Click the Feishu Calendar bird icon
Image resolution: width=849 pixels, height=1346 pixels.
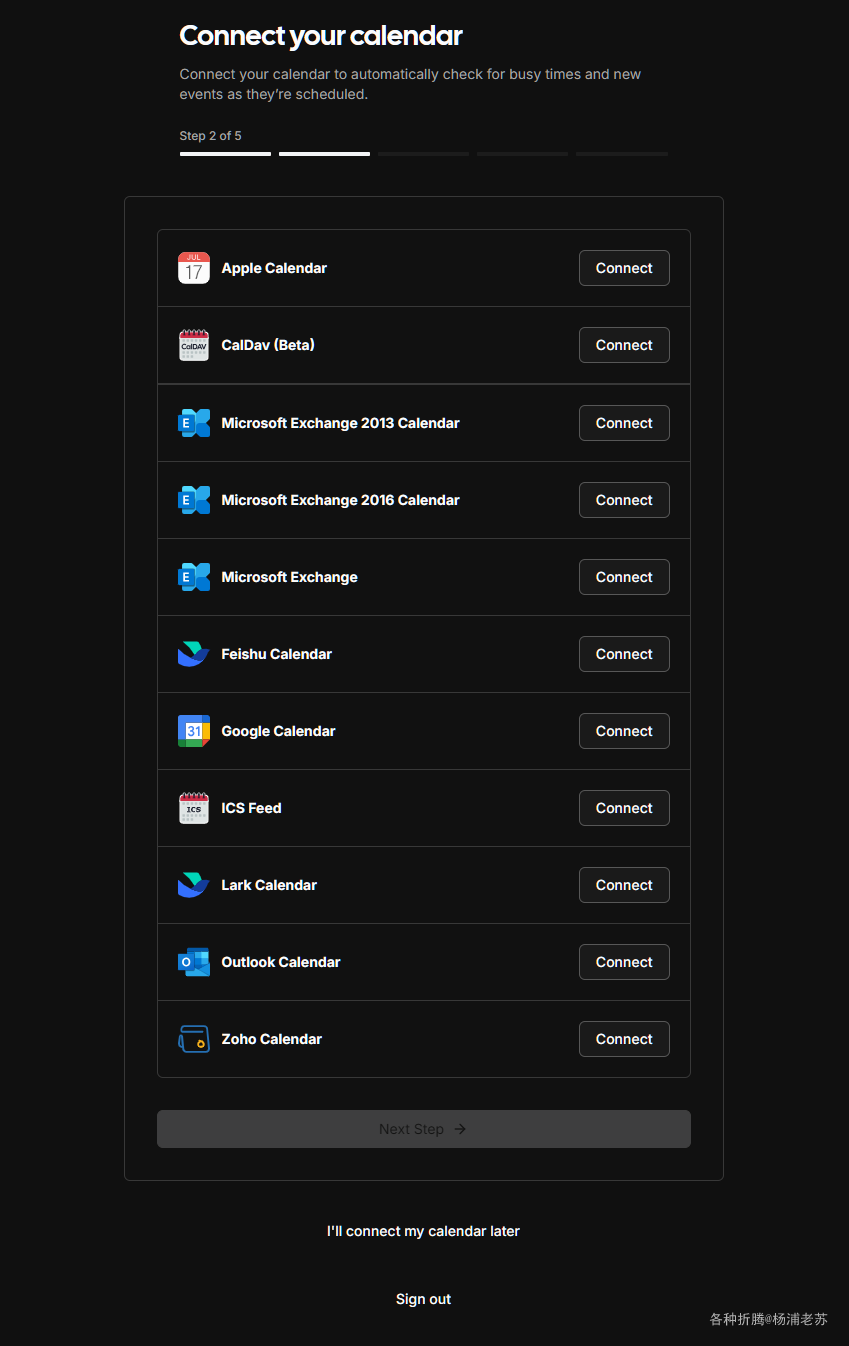[x=194, y=654]
